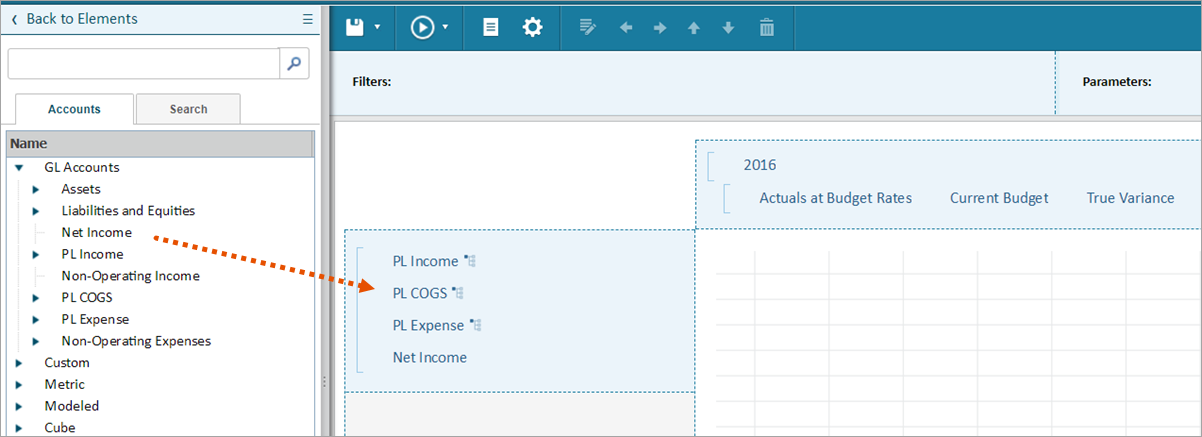Click the Save icon in the toolbar
The width and height of the screenshot is (1202, 437).
pos(354,27)
